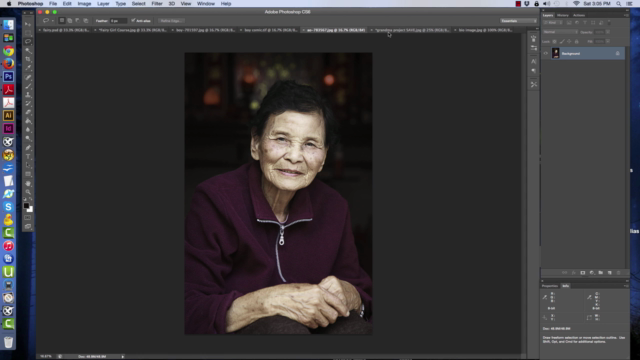
Task: Choose Add to selection mode
Action: (x=70, y=20)
